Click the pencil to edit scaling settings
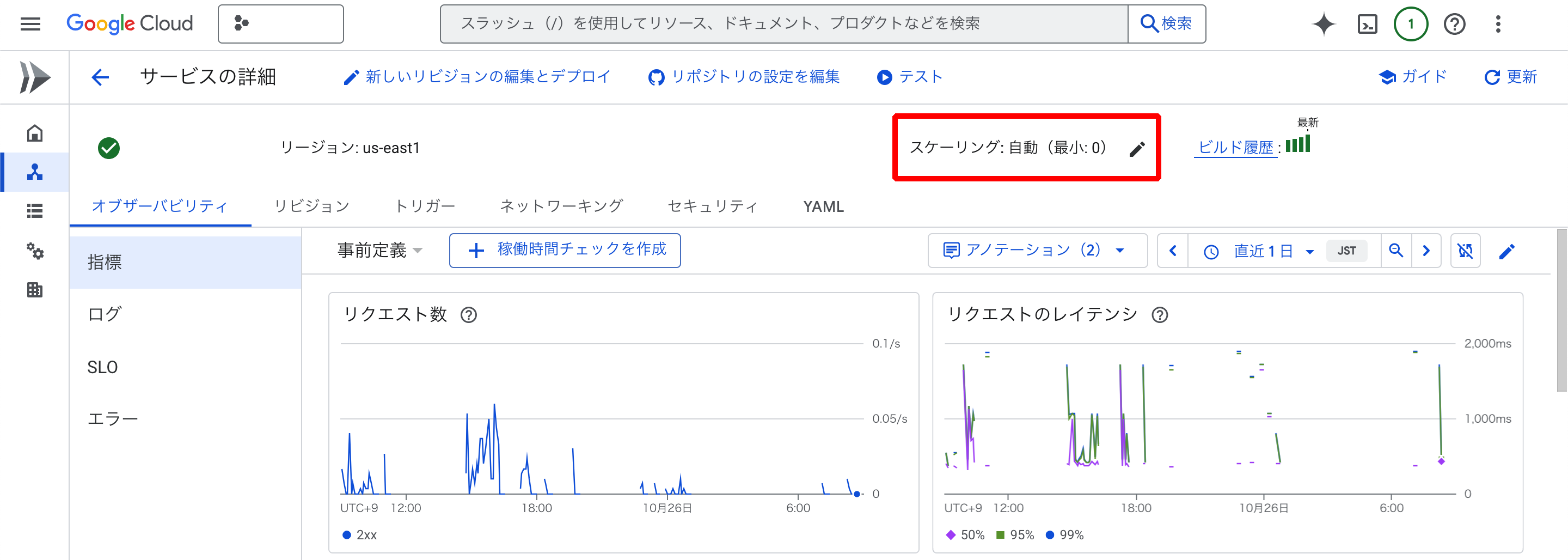Viewport: 1568px width, 560px height. coord(1138,148)
